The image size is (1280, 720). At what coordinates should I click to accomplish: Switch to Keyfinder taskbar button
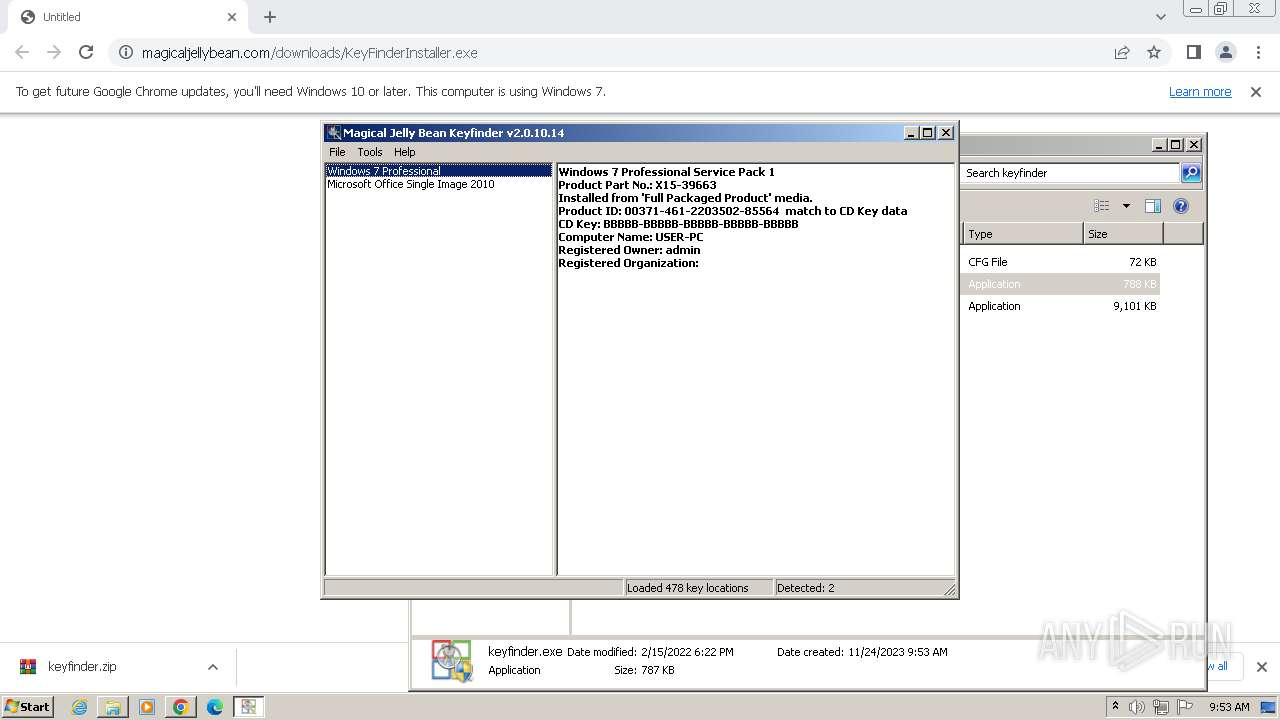[x=248, y=707]
